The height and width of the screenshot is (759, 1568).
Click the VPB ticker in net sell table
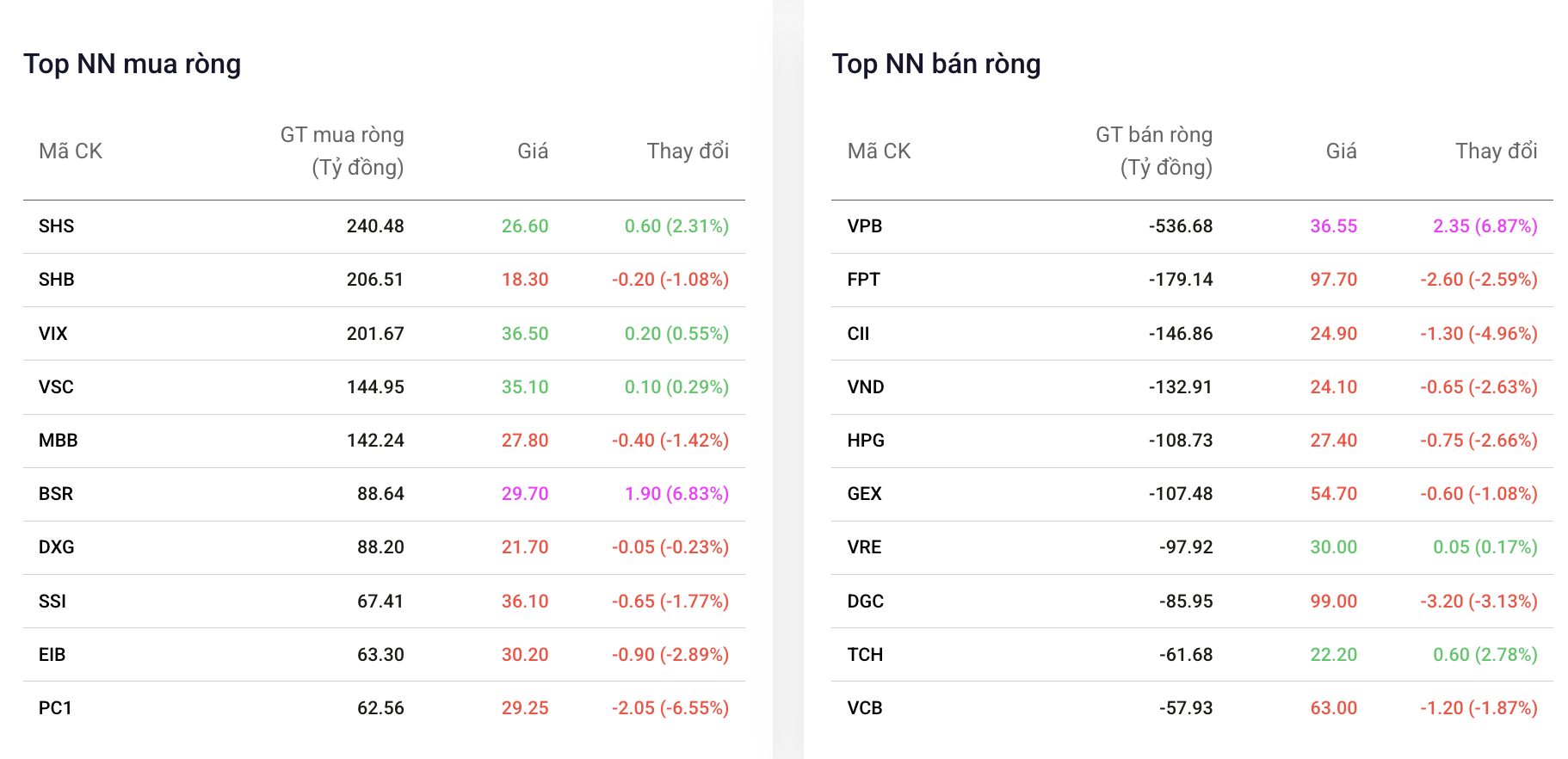[864, 226]
